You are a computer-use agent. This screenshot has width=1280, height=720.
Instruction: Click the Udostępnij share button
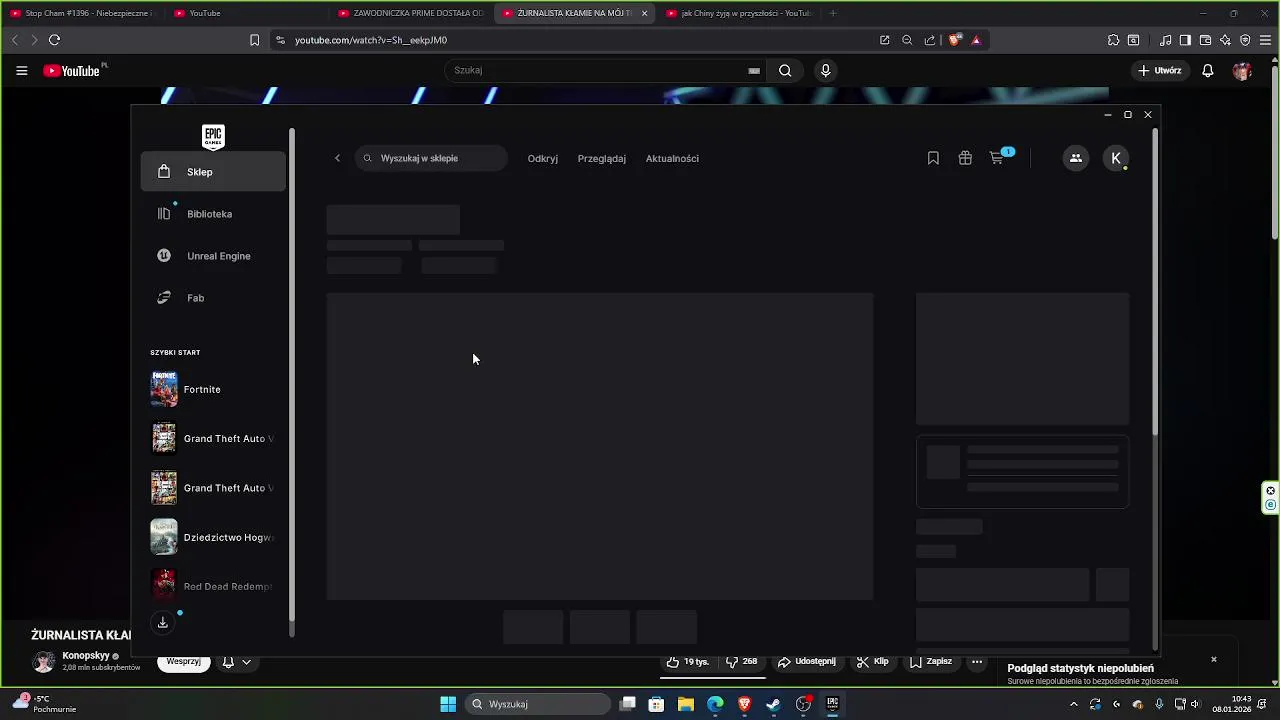point(807,662)
